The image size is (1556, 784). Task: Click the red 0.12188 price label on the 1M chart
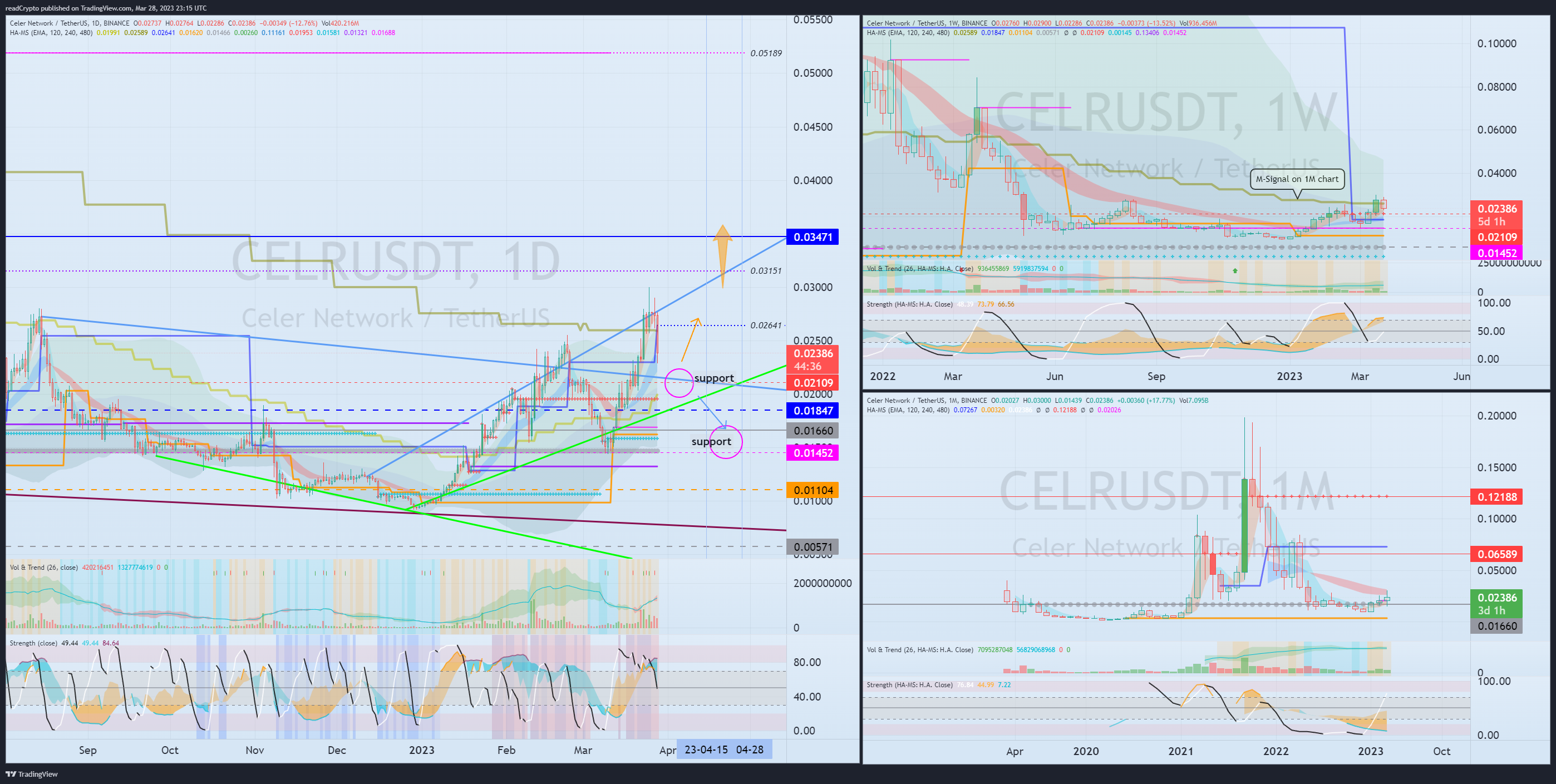tap(1496, 497)
